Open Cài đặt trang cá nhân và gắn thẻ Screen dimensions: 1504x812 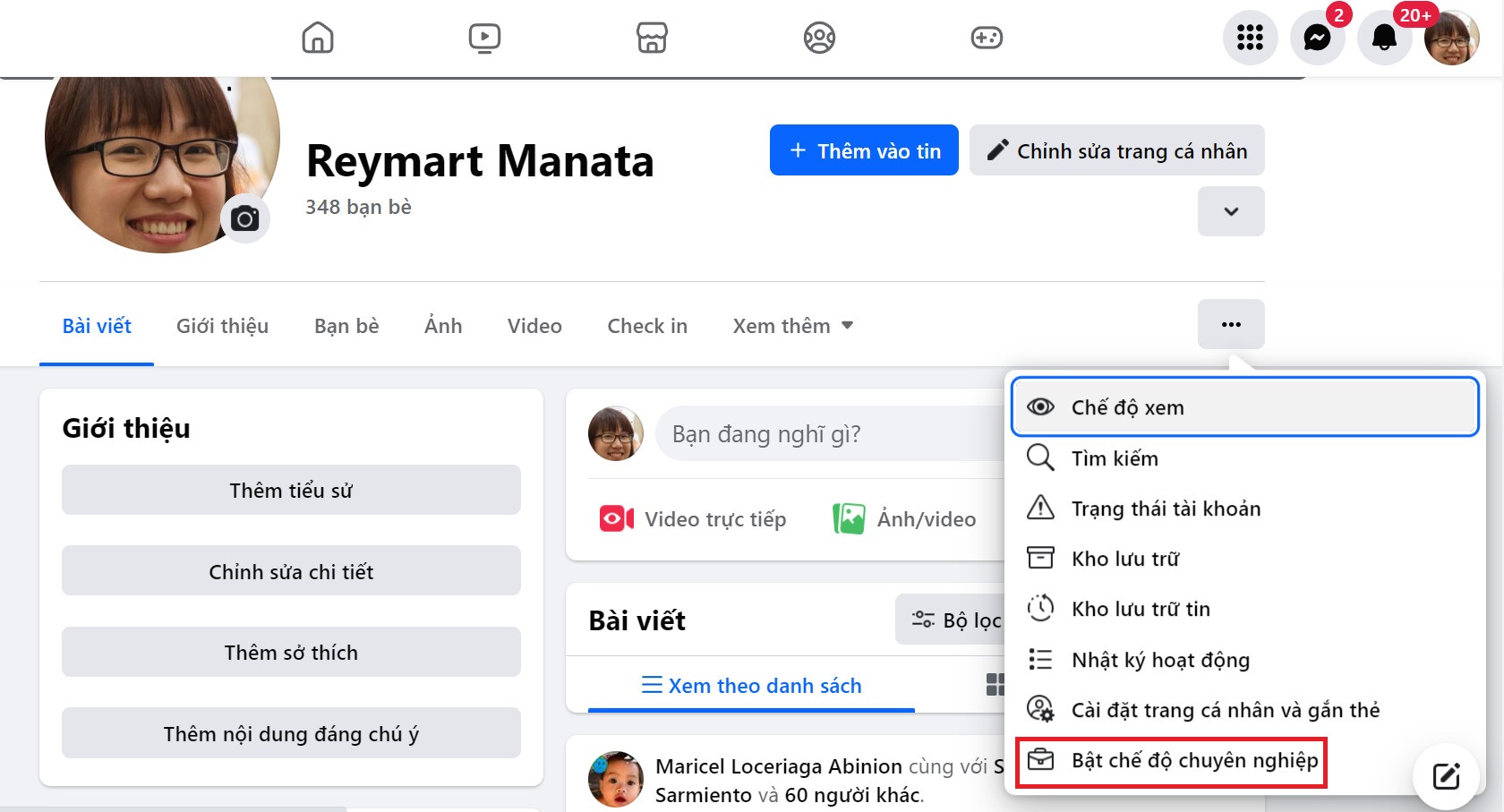coord(1244,710)
